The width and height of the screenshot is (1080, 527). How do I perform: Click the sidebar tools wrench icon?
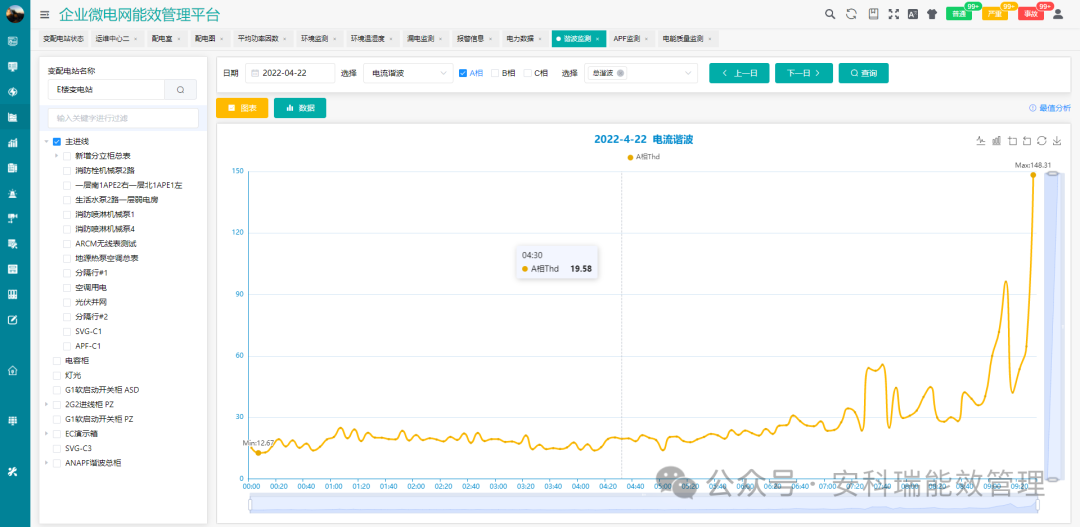12,471
